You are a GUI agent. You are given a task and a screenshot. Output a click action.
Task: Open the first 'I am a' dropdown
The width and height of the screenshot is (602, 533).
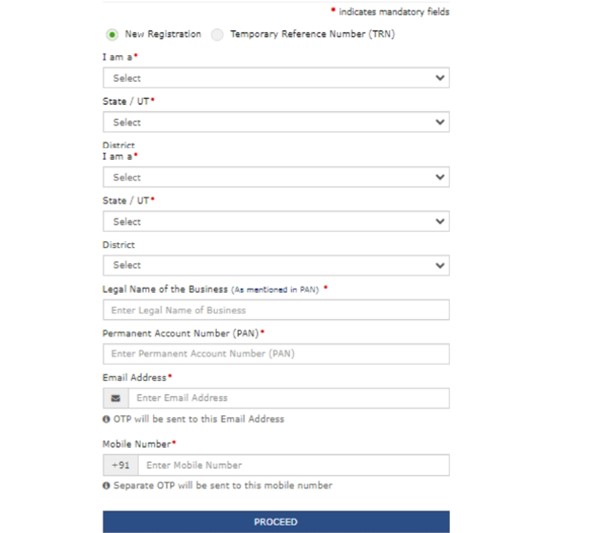tap(275, 78)
